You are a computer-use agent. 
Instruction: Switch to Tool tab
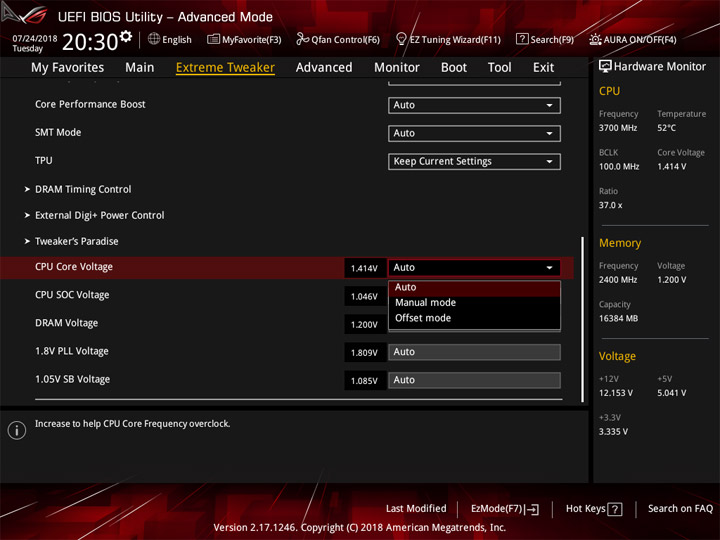pos(500,68)
